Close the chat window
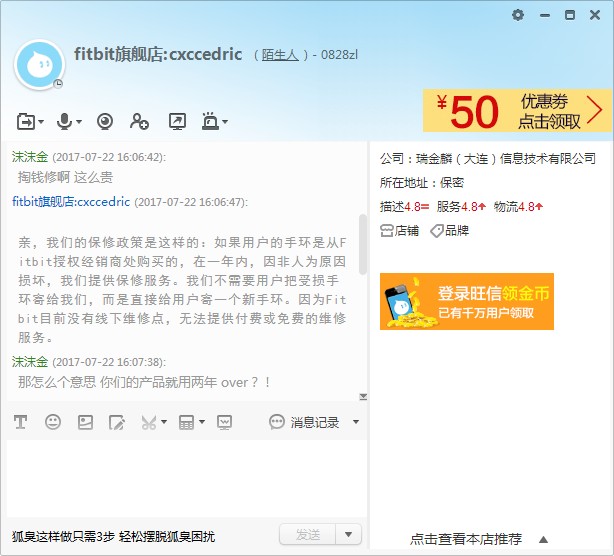The image size is (614, 556). [x=595, y=15]
